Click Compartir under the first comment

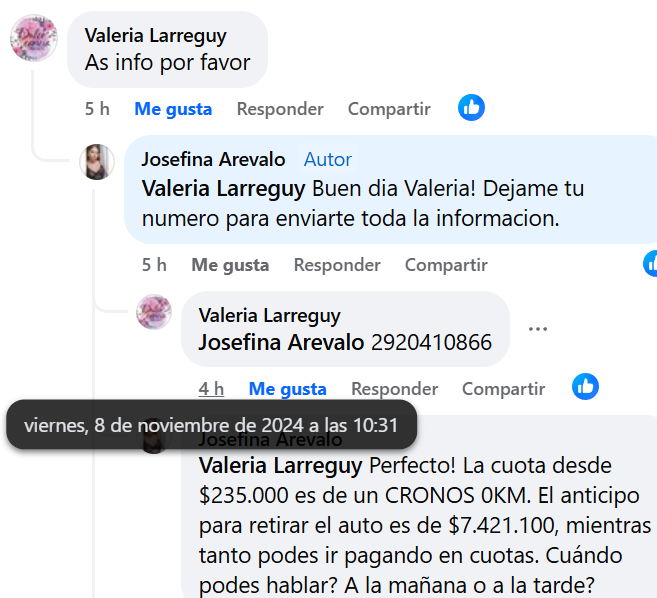389,109
